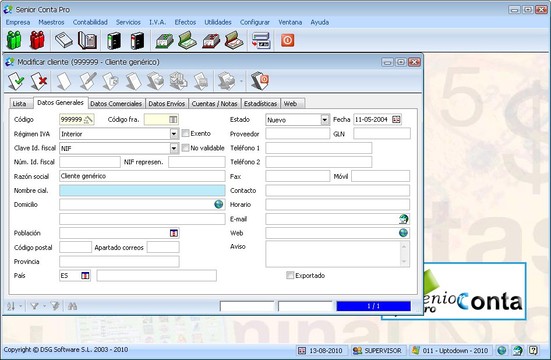The image size is (551, 360).
Task: Open the green cash register icon
Action: click(164, 41)
